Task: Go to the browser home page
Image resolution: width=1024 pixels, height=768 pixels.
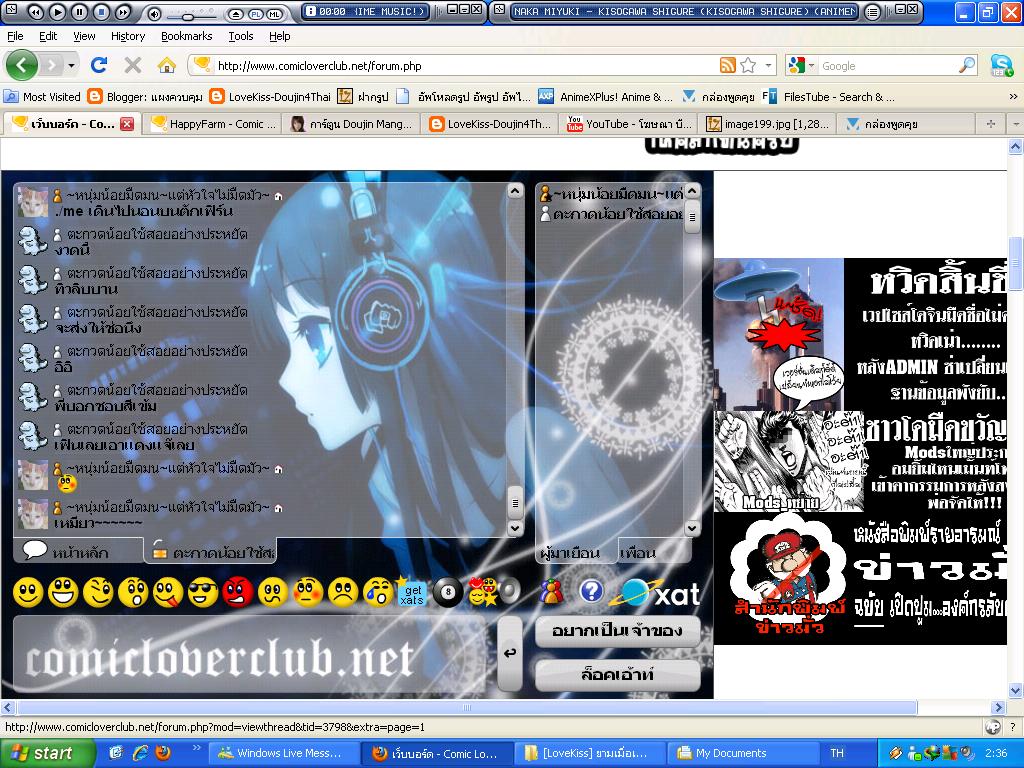Action: [x=167, y=65]
